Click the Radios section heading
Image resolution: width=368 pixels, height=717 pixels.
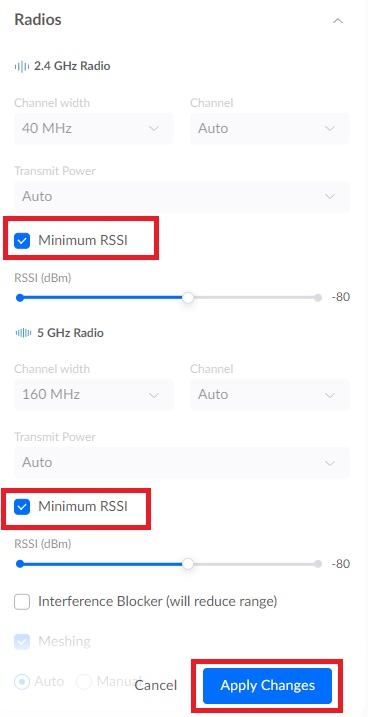38,20
